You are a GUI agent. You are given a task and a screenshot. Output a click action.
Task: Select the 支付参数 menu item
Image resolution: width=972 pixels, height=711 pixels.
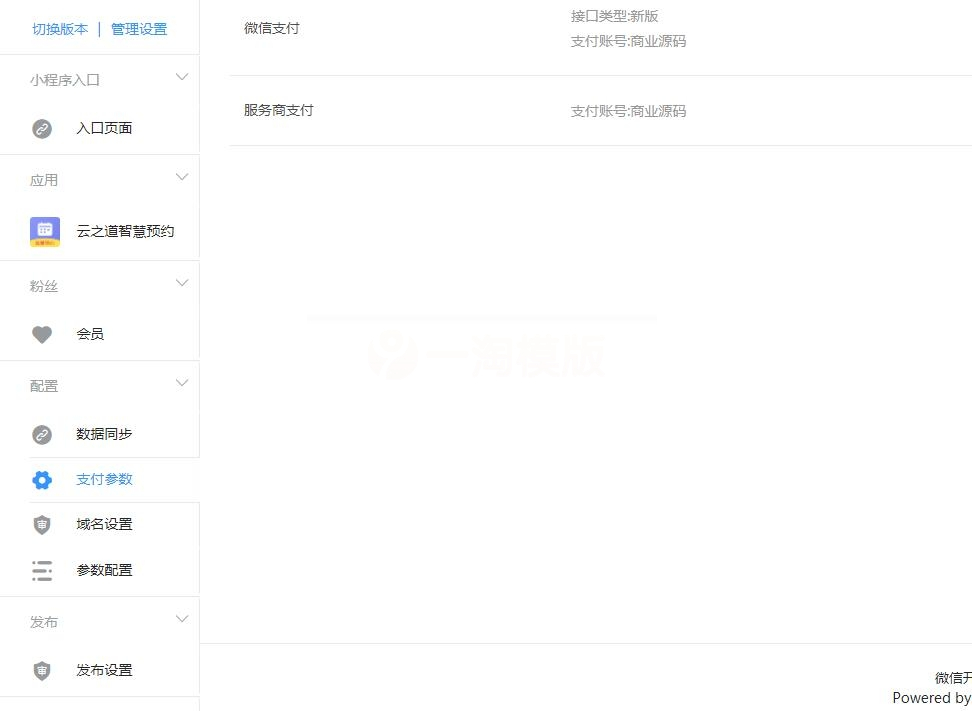pyautogui.click(x=105, y=479)
